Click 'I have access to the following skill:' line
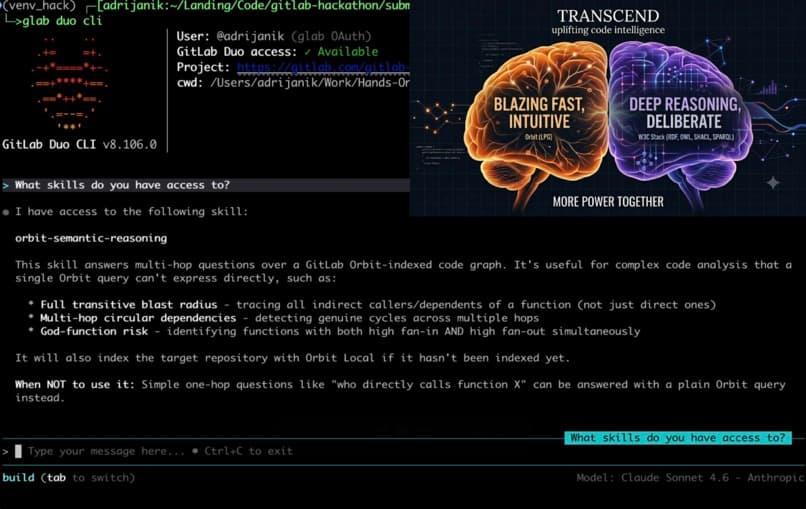806x509 pixels. point(131,211)
